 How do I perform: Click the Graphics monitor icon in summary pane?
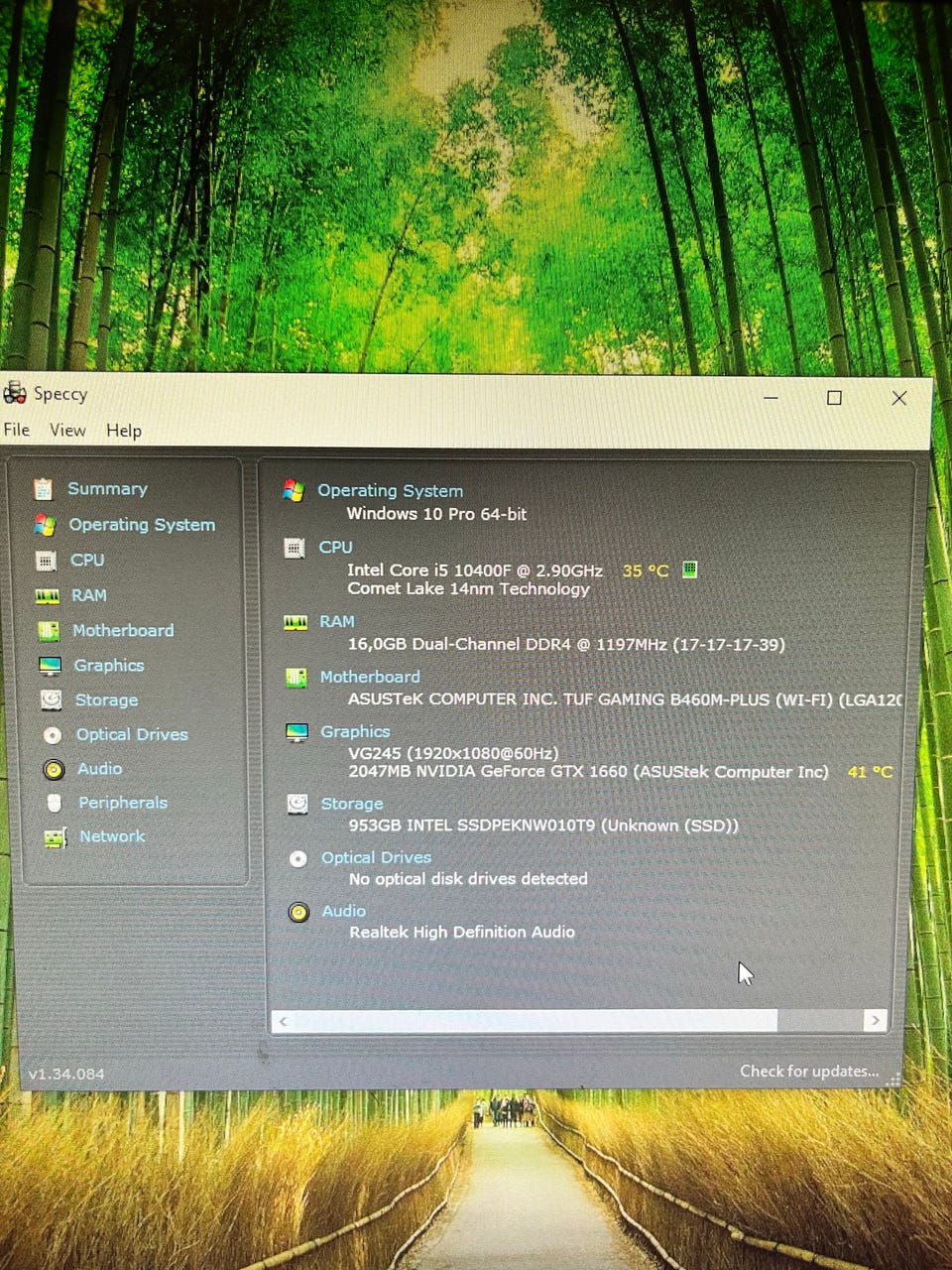click(297, 733)
